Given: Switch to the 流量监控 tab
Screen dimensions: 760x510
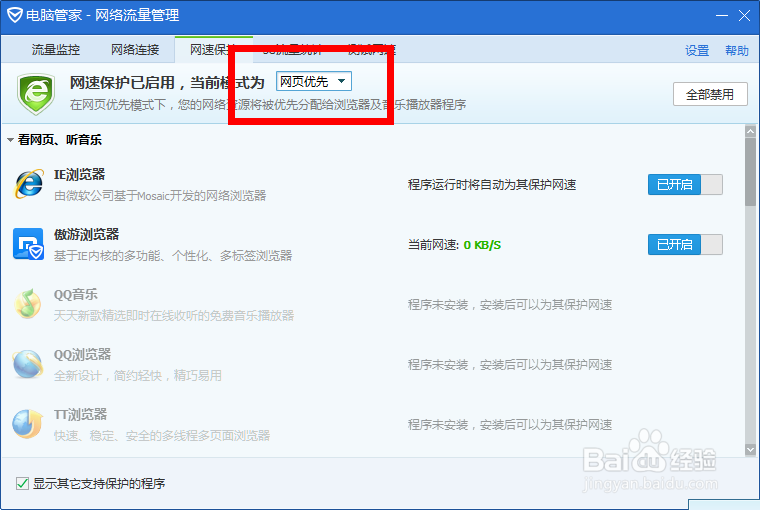Looking at the screenshot, I should 56,49.
